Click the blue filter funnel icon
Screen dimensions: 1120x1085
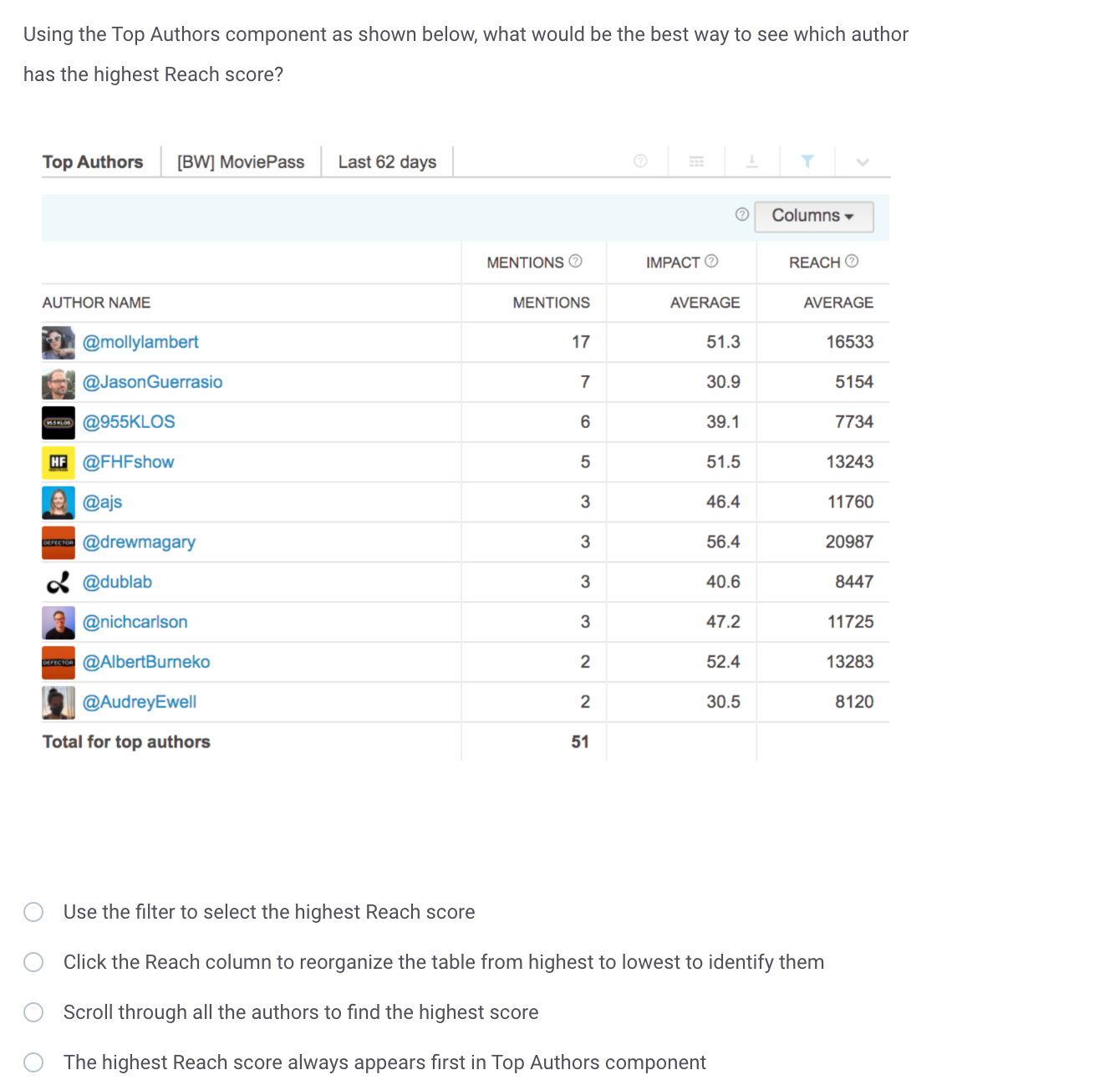(x=807, y=161)
